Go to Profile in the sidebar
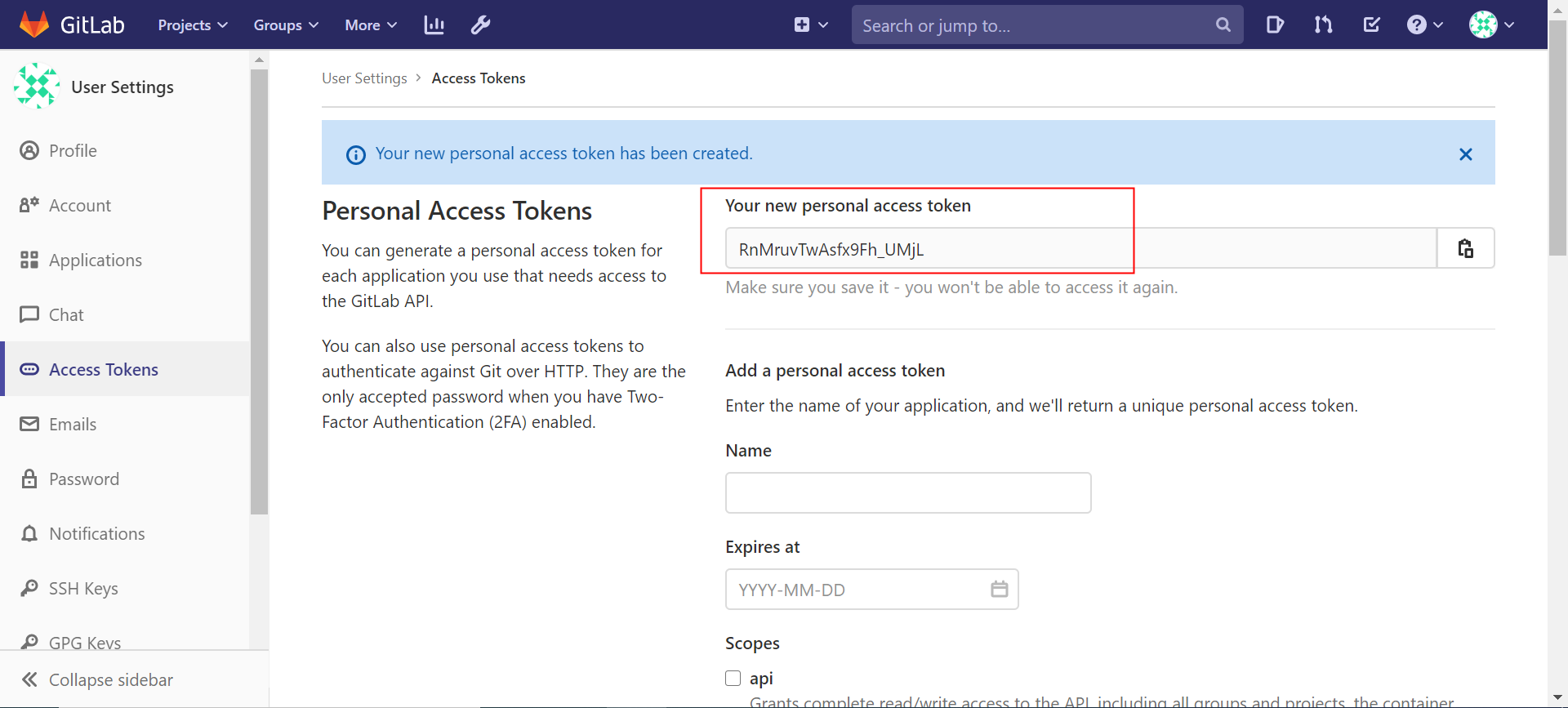Screen dimensions: 1568x708 pyautogui.click(x=73, y=151)
